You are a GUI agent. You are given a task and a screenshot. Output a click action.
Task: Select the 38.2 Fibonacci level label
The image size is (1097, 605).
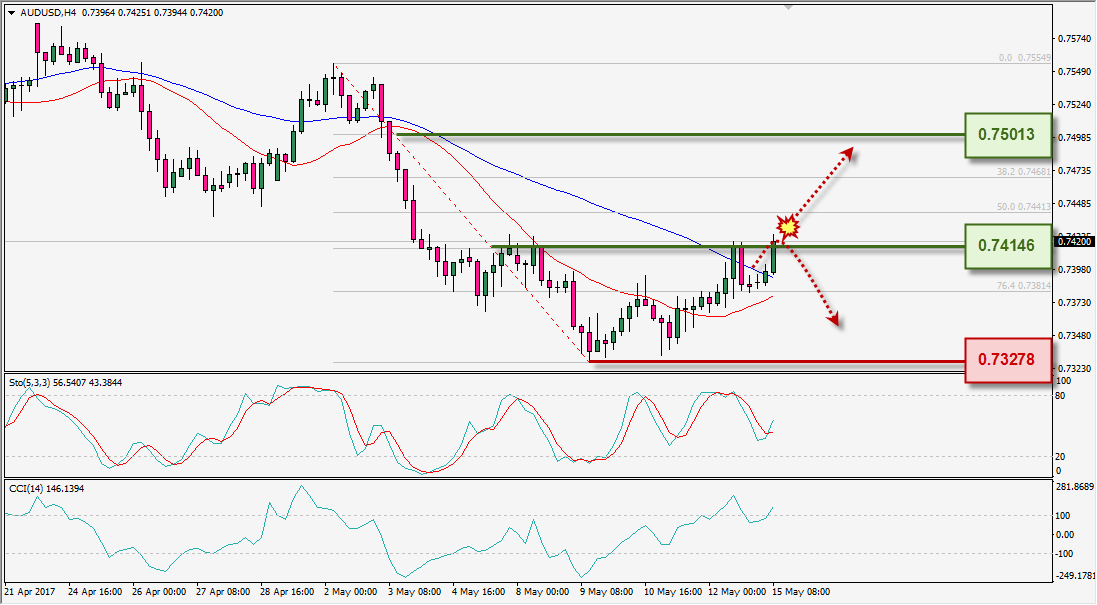click(x=1024, y=171)
